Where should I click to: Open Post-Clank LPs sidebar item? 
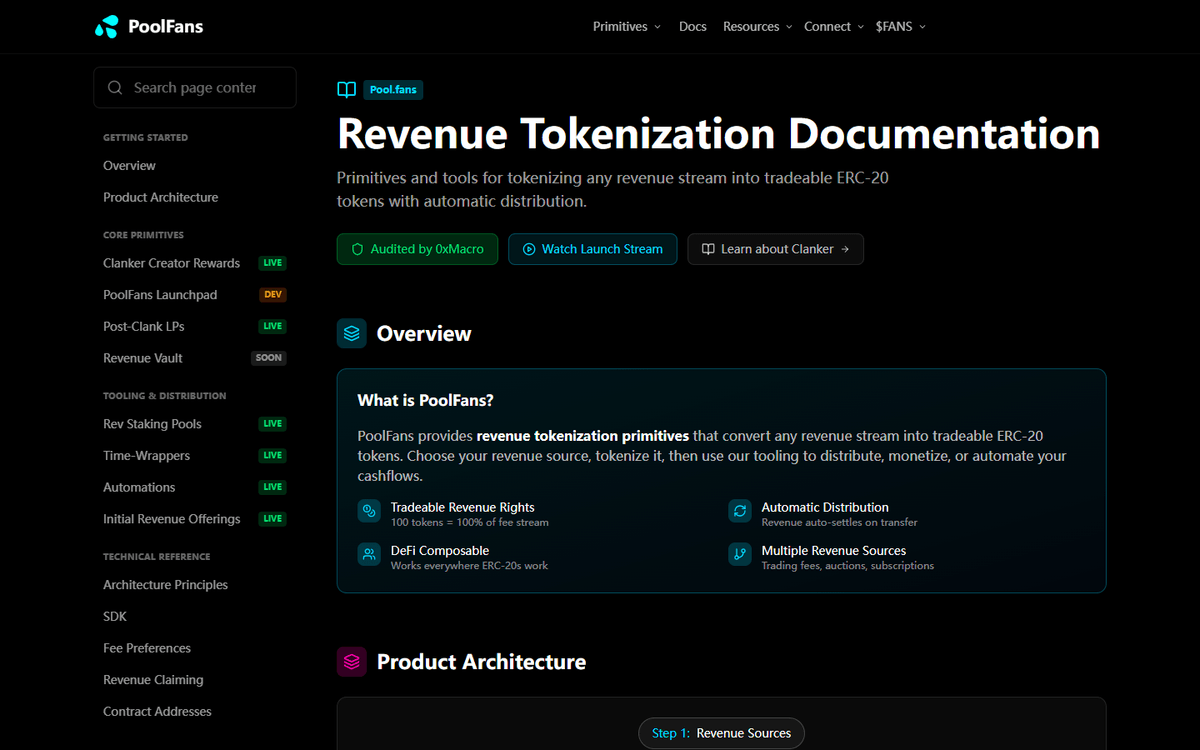click(144, 327)
